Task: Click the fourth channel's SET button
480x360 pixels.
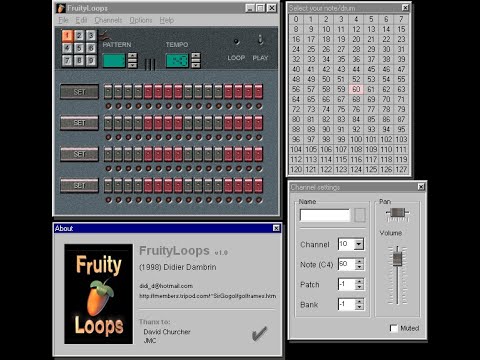Action: 79,186
